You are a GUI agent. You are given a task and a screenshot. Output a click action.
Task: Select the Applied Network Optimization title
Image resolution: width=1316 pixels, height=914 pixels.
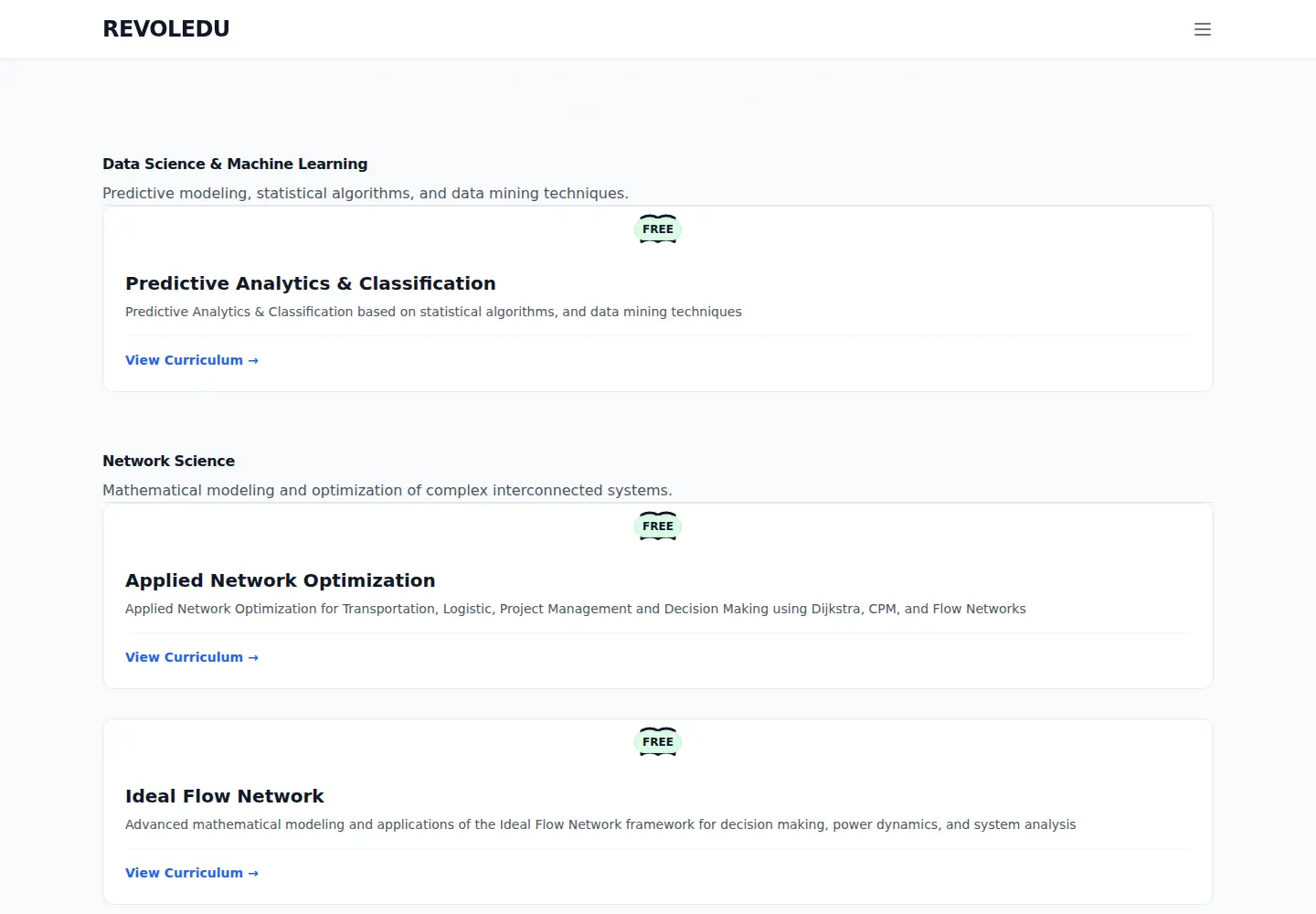coord(281,580)
